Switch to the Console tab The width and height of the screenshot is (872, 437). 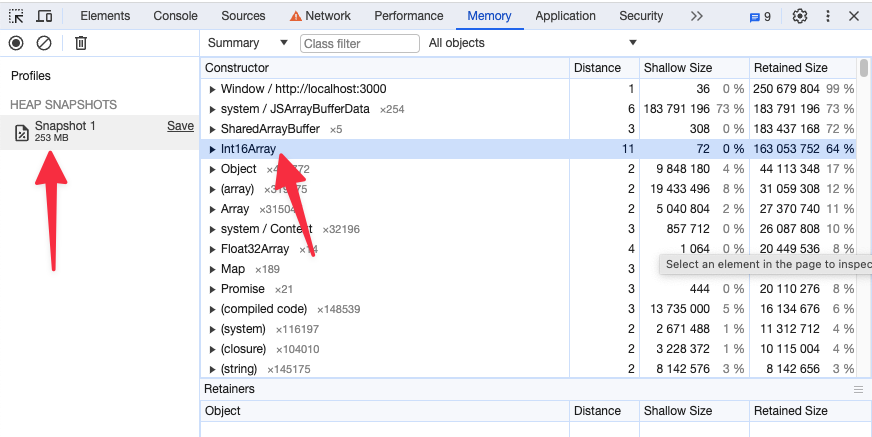[x=175, y=16]
